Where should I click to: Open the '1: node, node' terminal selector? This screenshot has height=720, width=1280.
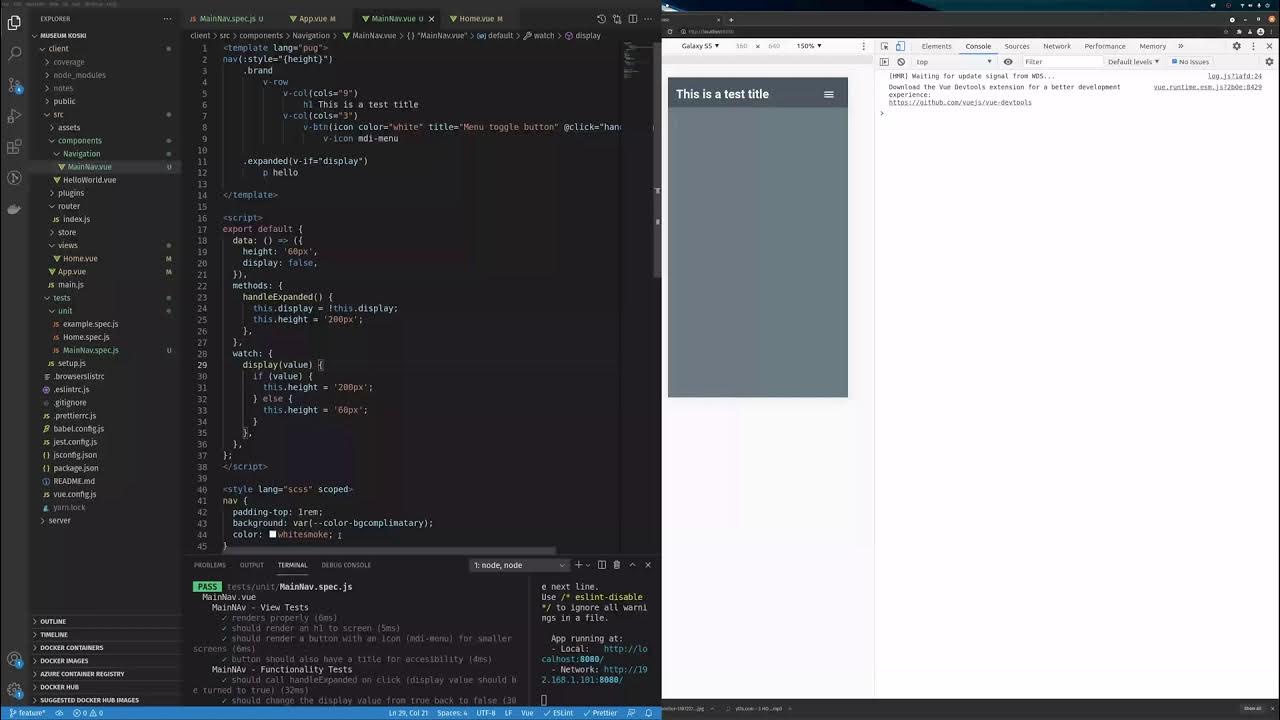(x=519, y=565)
